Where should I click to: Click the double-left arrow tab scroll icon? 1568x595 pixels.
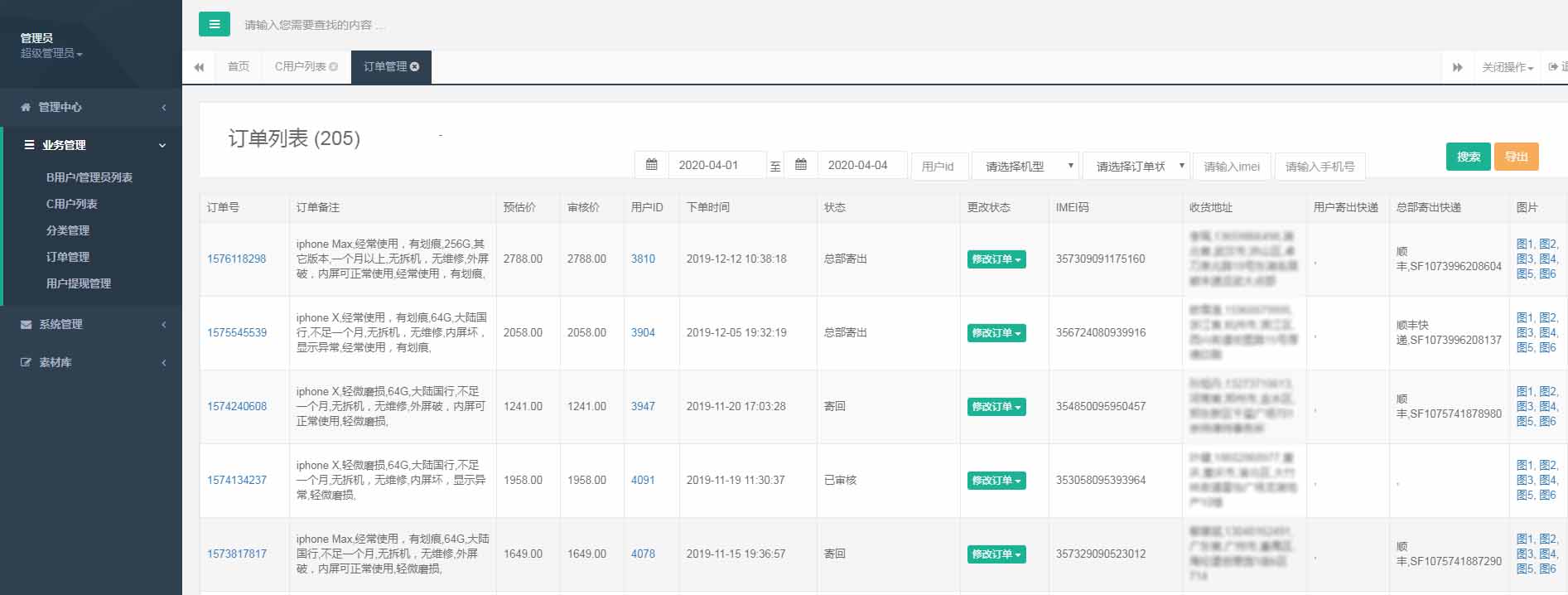[199, 67]
